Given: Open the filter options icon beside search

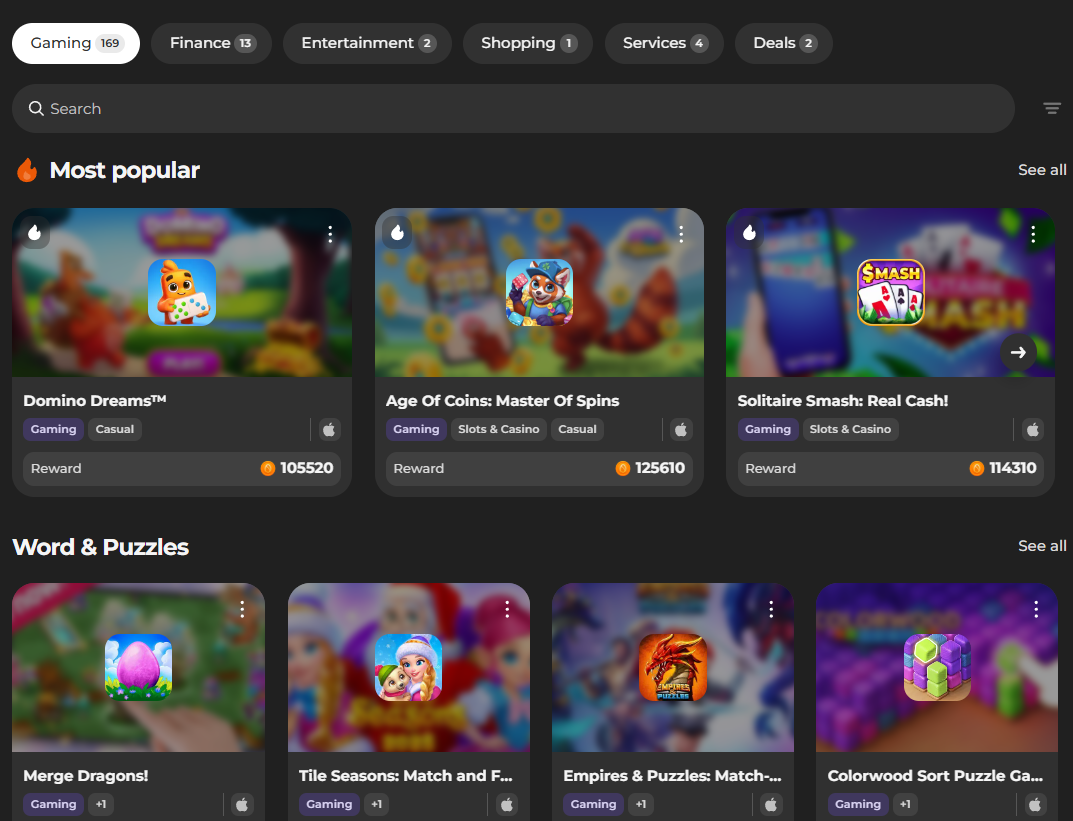Looking at the screenshot, I should pyautogui.click(x=1052, y=108).
